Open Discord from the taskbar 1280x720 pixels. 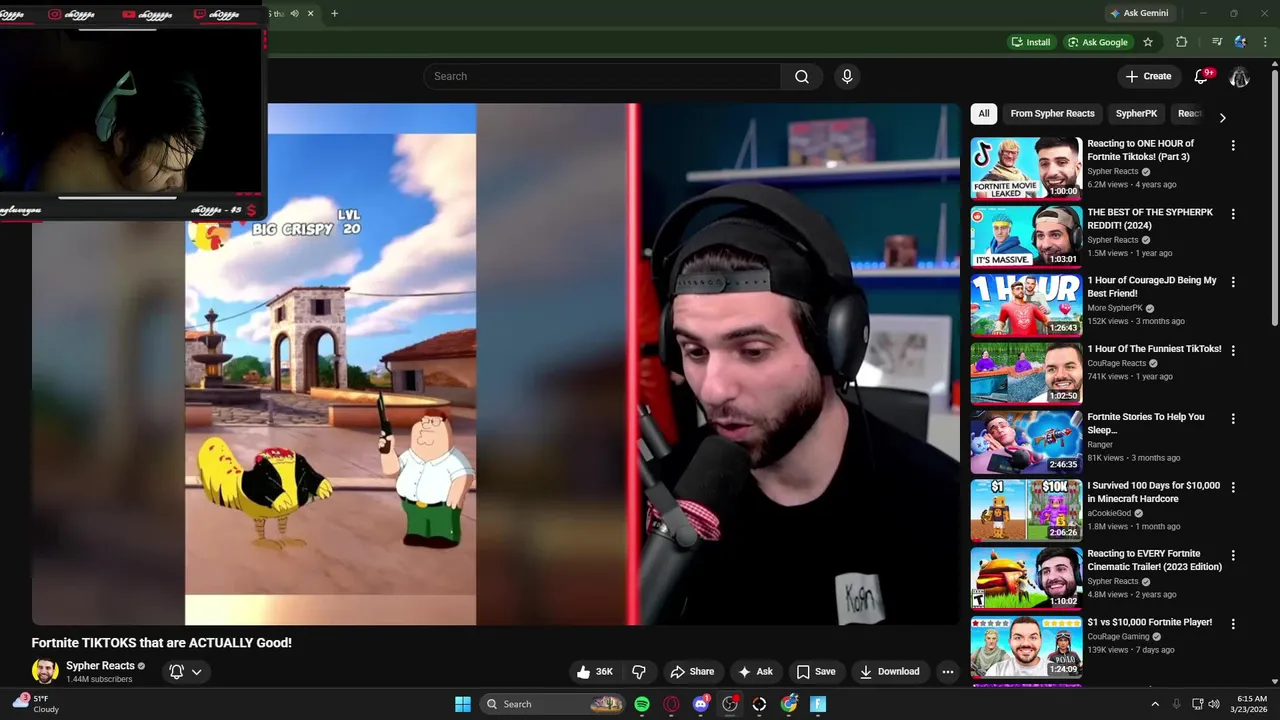(701, 704)
